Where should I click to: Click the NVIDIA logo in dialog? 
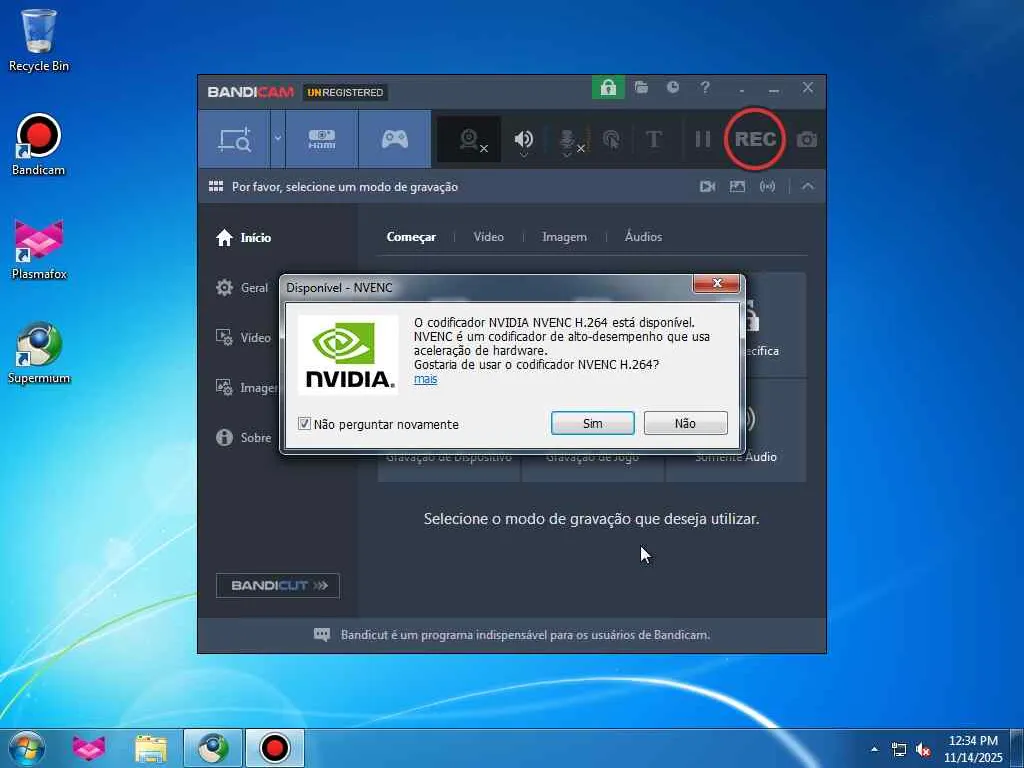pos(348,355)
